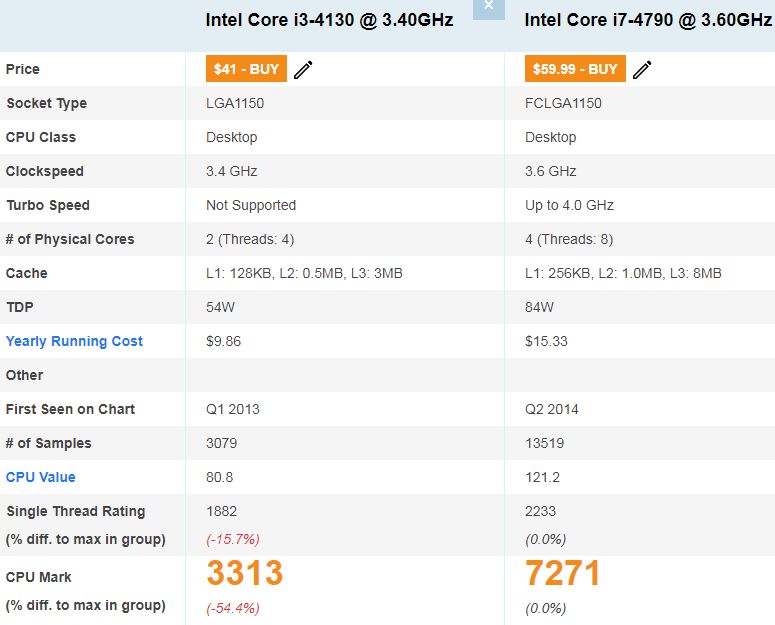This screenshot has width=775, height=625.
Task: Click the # of Physical Cores label
Action: 70,240
